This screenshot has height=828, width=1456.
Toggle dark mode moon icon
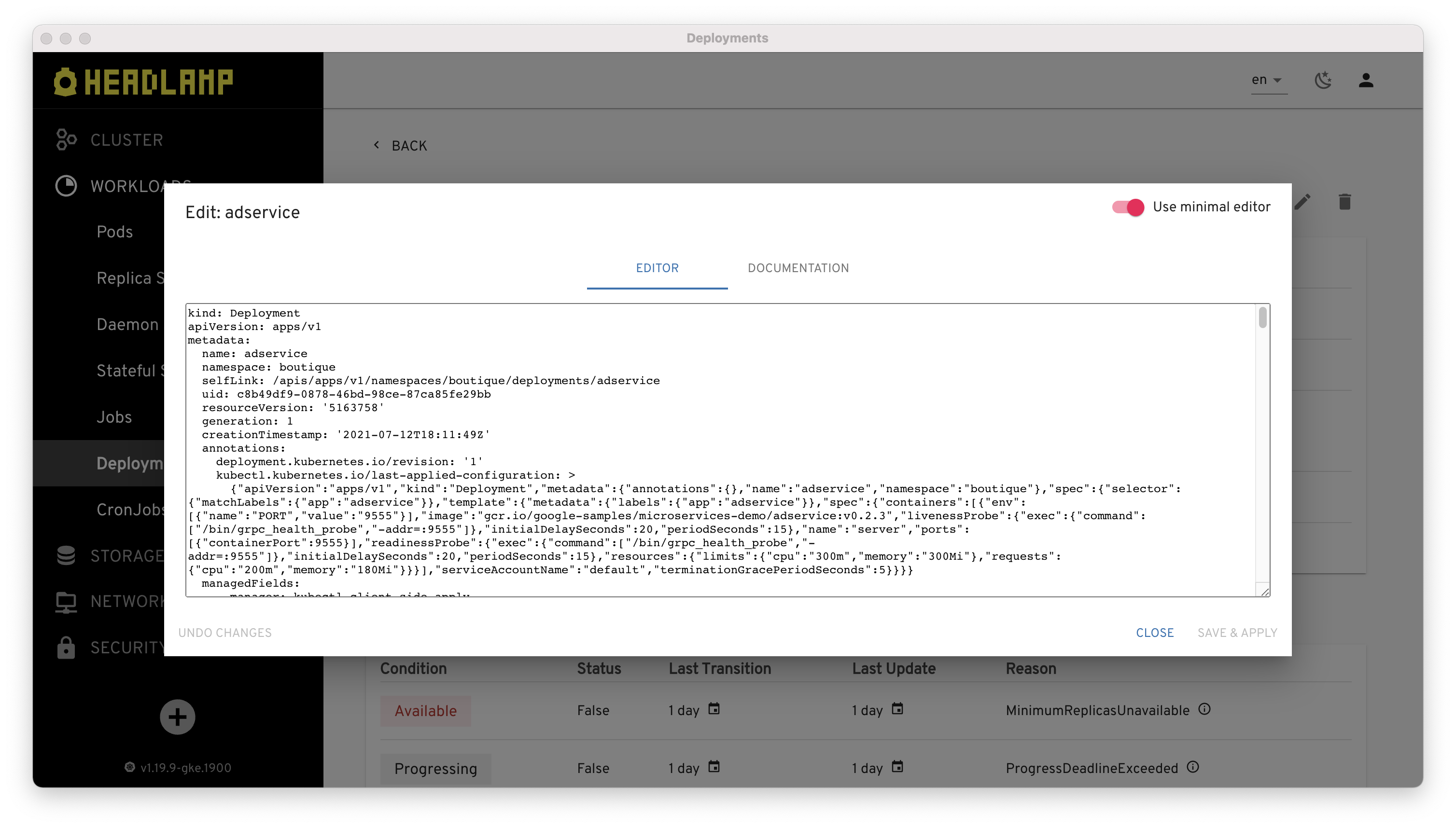[1323, 80]
